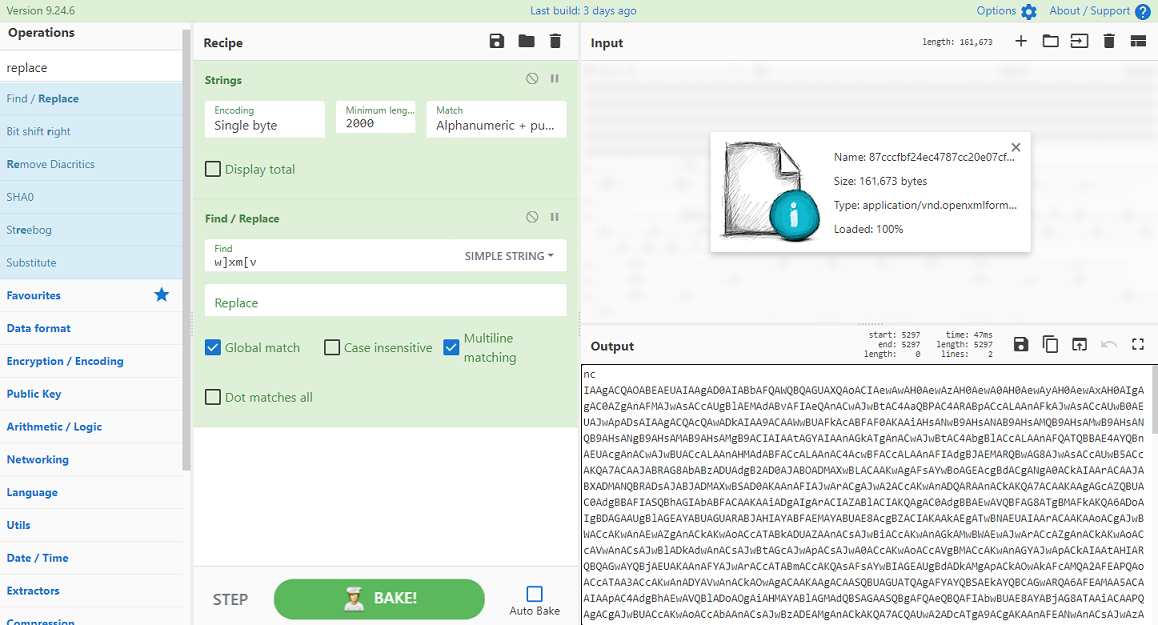Open the Options link
Viewport: 1158px width, 625px height.
tap(996, 10)
